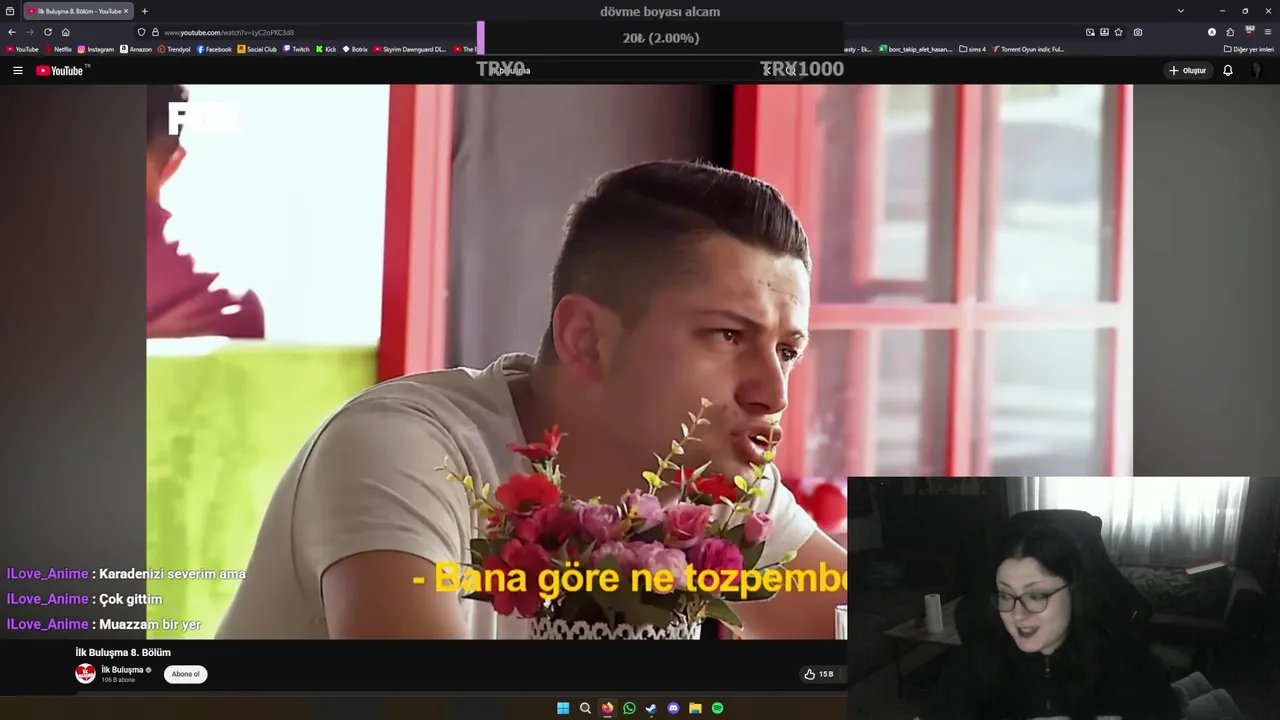The width and height of the screenshot is (1280, 720).
Task: Open YouTube notifications bell
Action: [1228, 70]
